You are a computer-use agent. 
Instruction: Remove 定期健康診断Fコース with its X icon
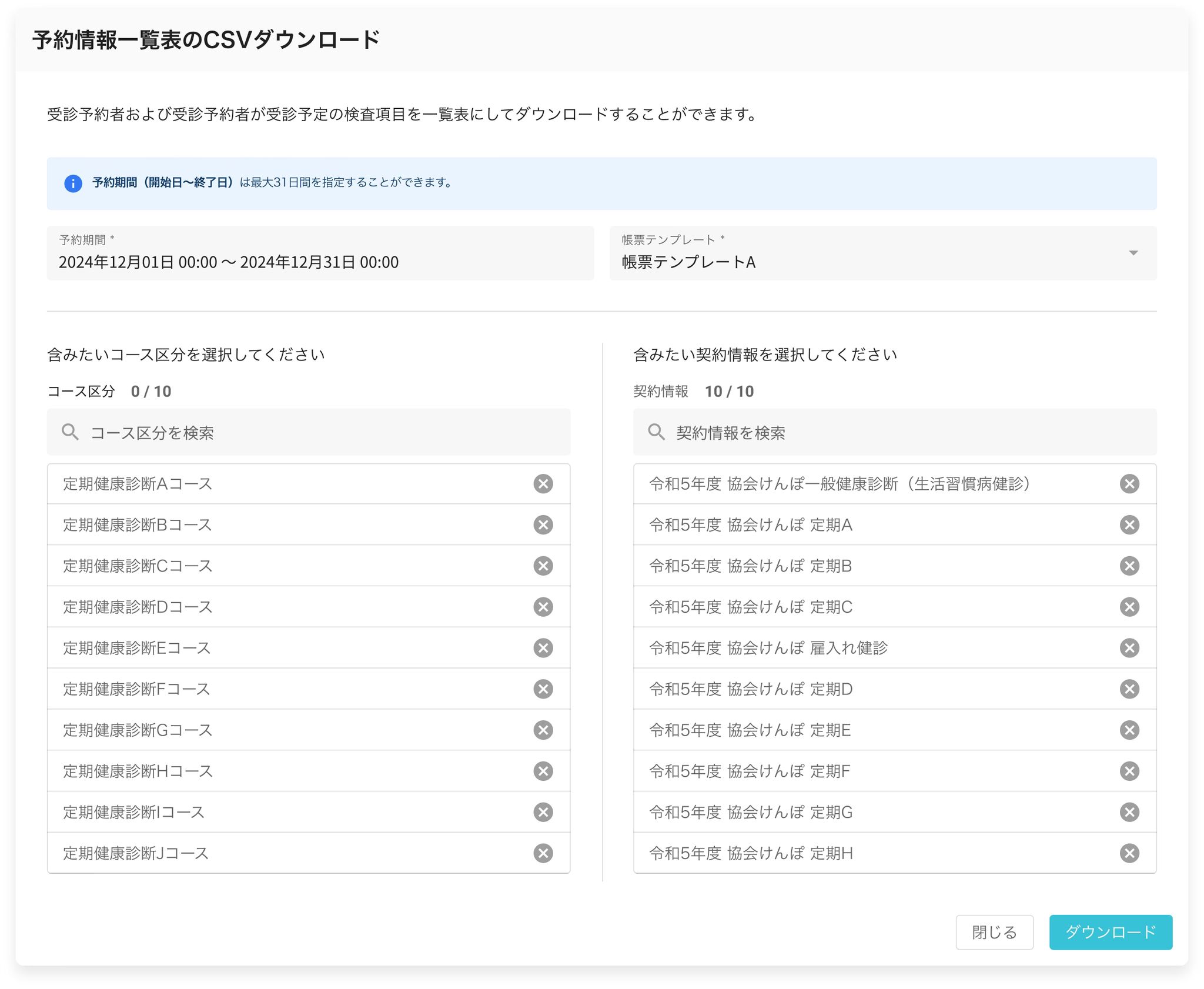[x=543, y=689]
